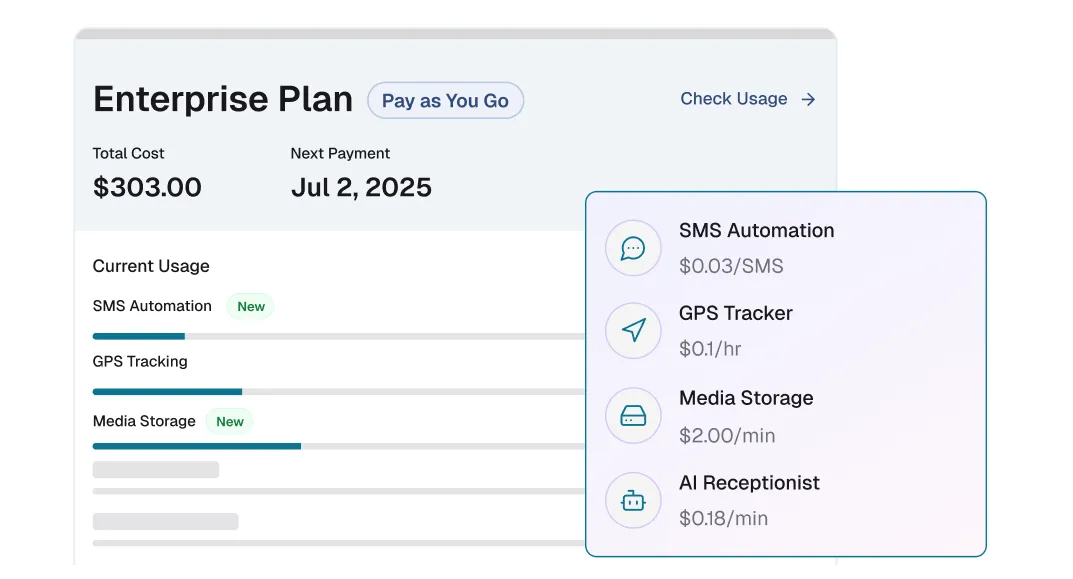Select the Current Usage heading
Viewport: 1073px width, 579px height.
(151, 266)
